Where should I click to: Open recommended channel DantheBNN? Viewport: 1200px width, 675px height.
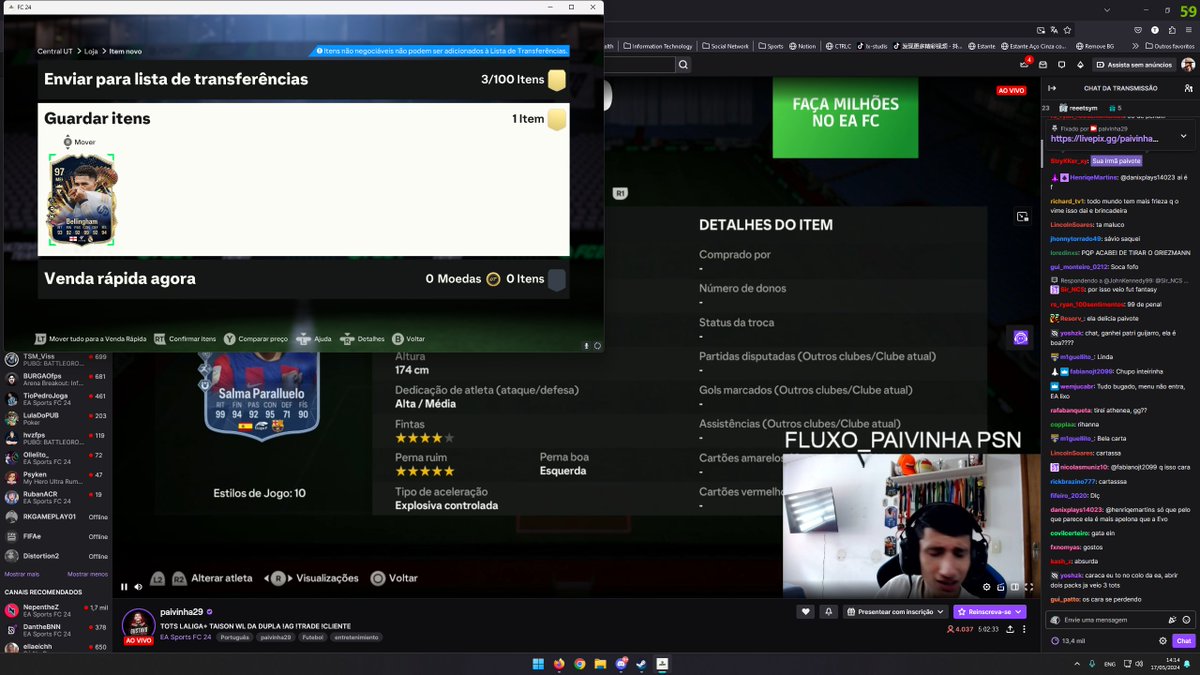coord(56,630)
